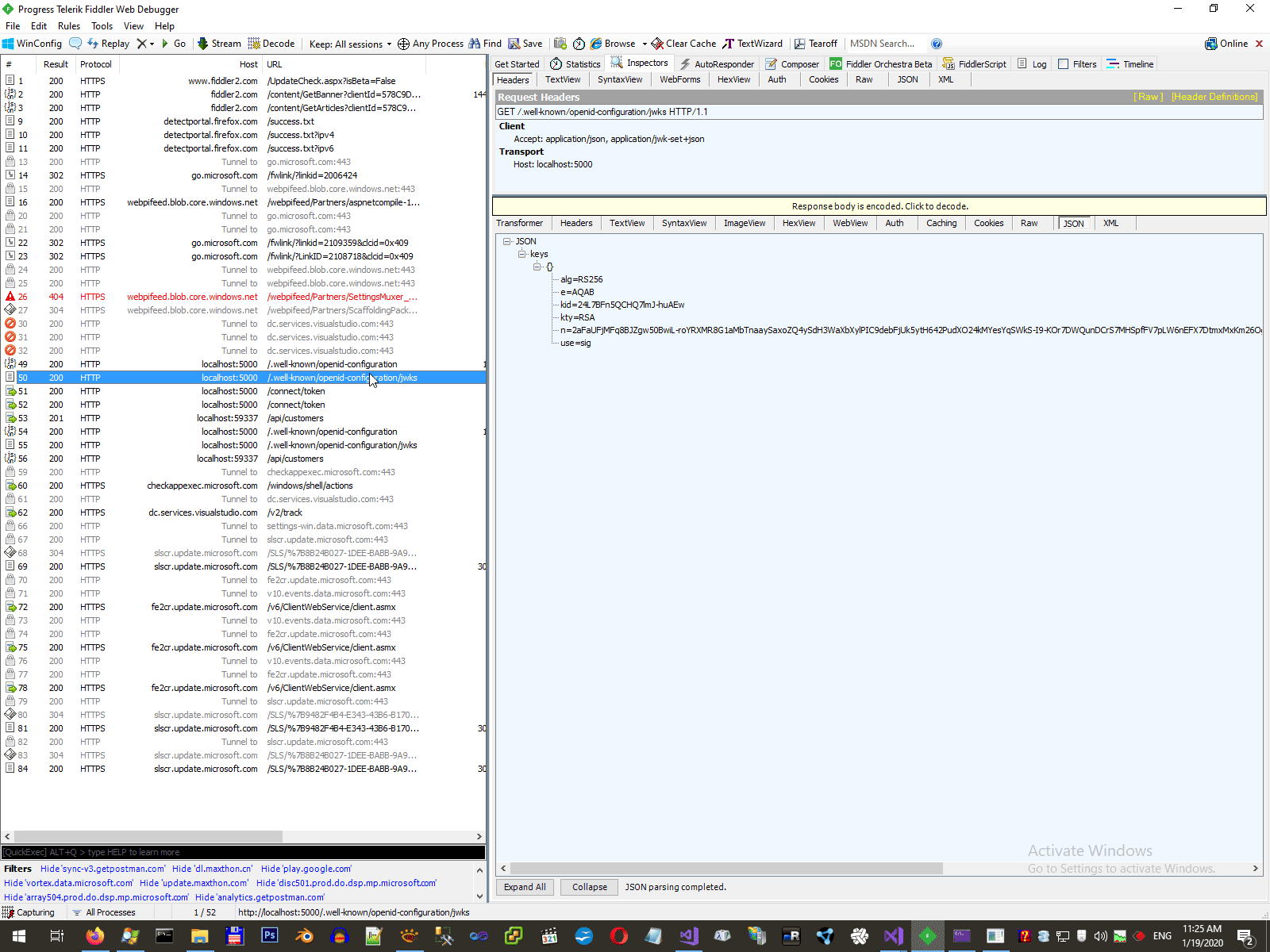Click the camera screenshot toolbar icon
1270x952 pixels.
click(560, 44)
